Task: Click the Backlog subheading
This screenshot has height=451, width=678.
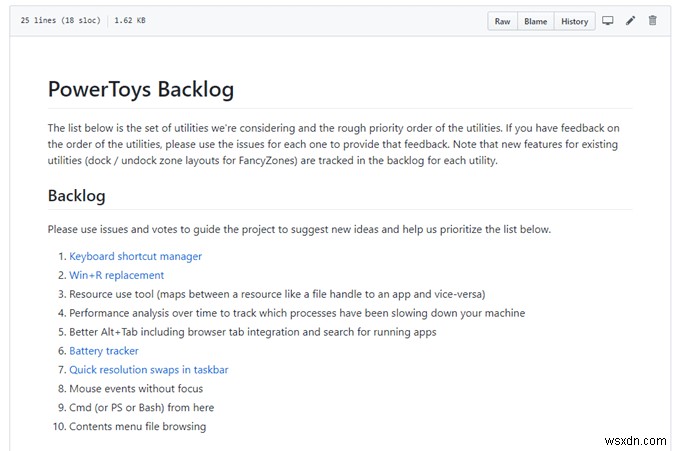Action: click(76, 195)
